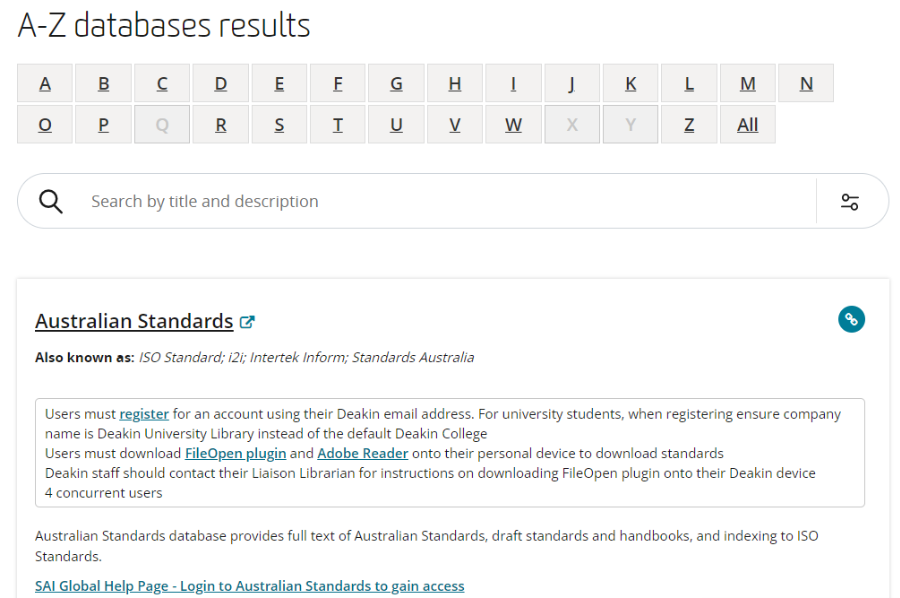The width and height of the screenshot is (900, 598).
Task: Open SAI Global Help Page link
Action: click(249, 586)
